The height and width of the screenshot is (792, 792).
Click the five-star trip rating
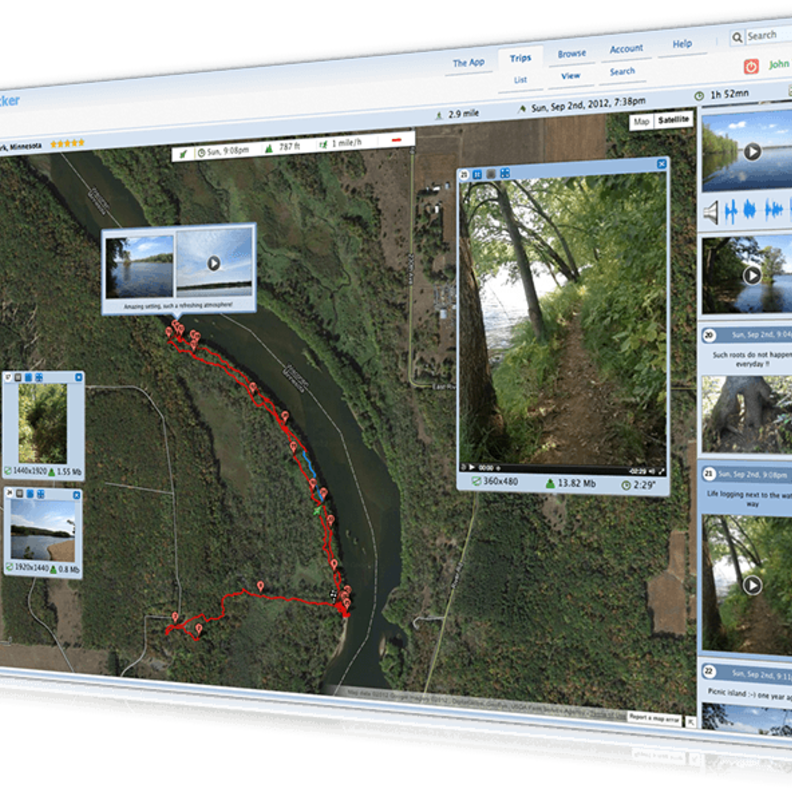pyautogui.click(x=67, y=143)
